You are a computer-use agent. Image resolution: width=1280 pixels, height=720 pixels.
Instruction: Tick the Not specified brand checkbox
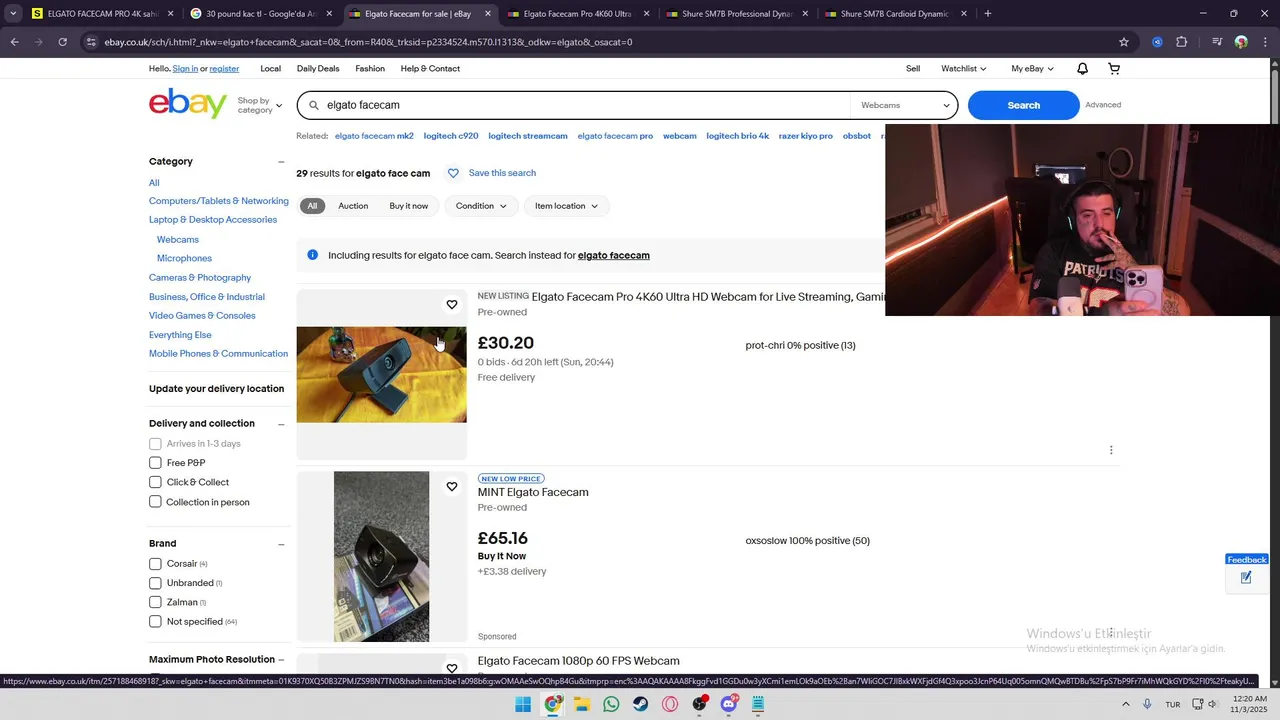(155, 622)
